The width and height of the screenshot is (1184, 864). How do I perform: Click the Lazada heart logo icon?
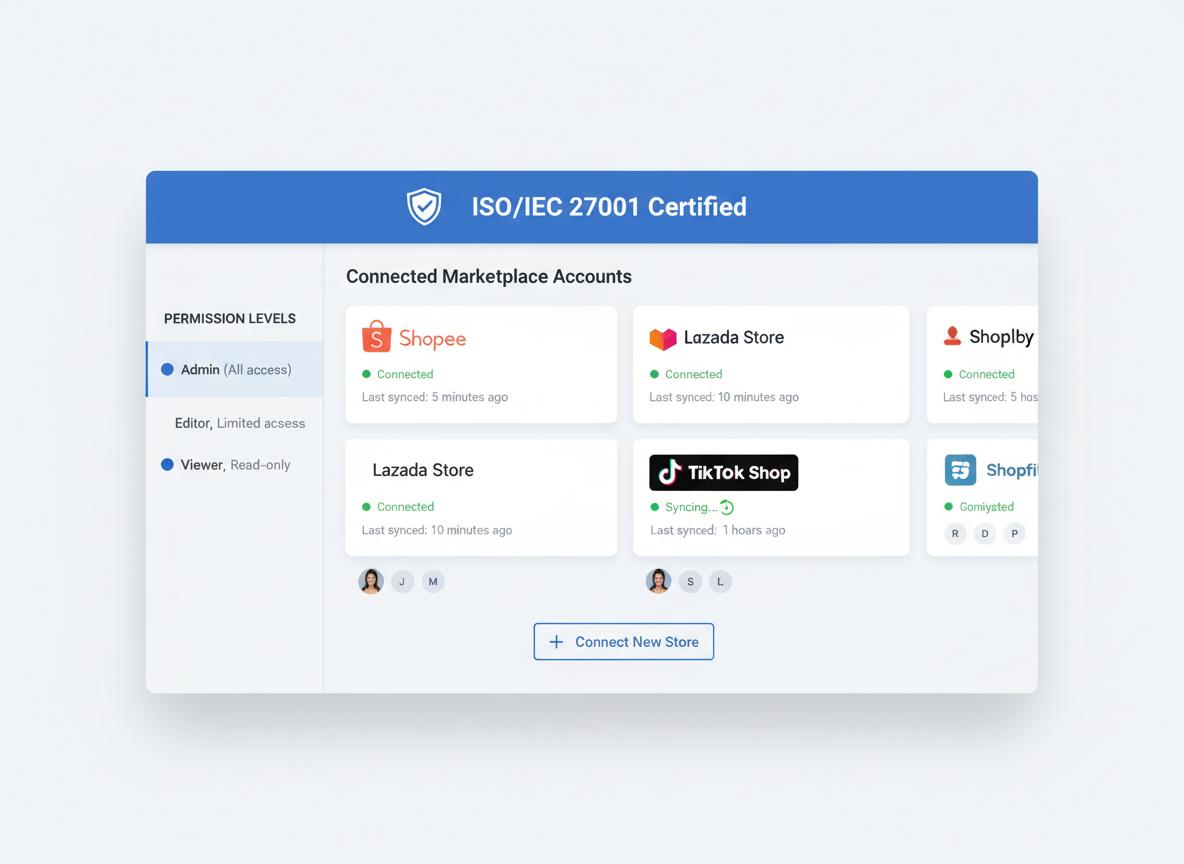(x=663, y=339)
